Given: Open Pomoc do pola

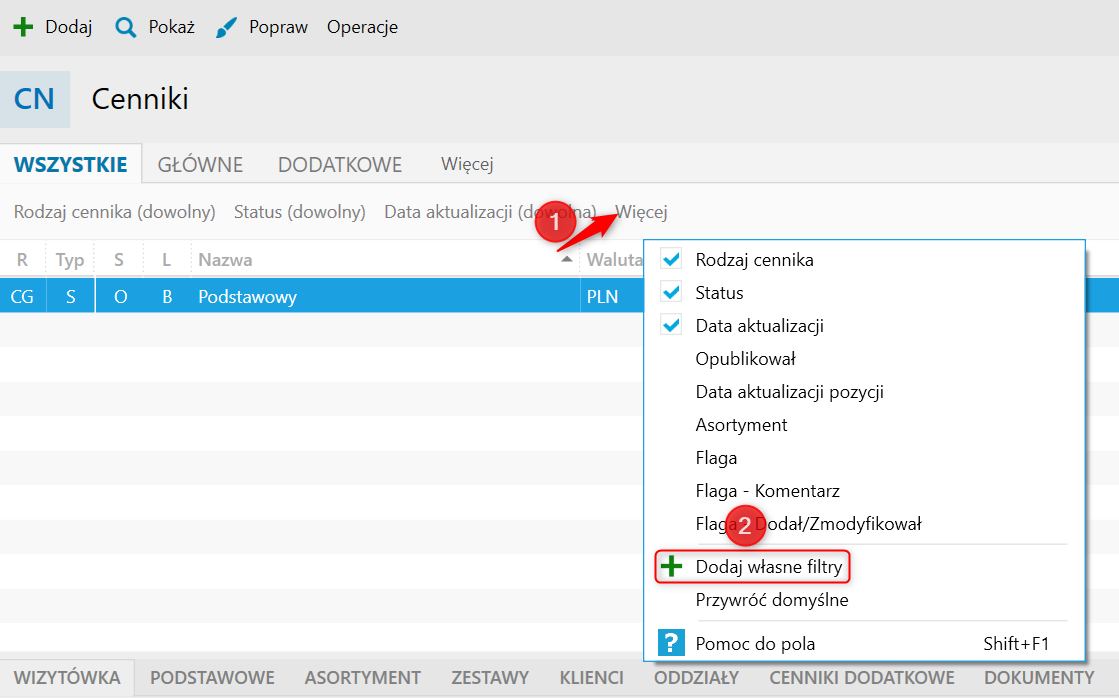Looking at the screenshot, I should [x=755, y=644].
